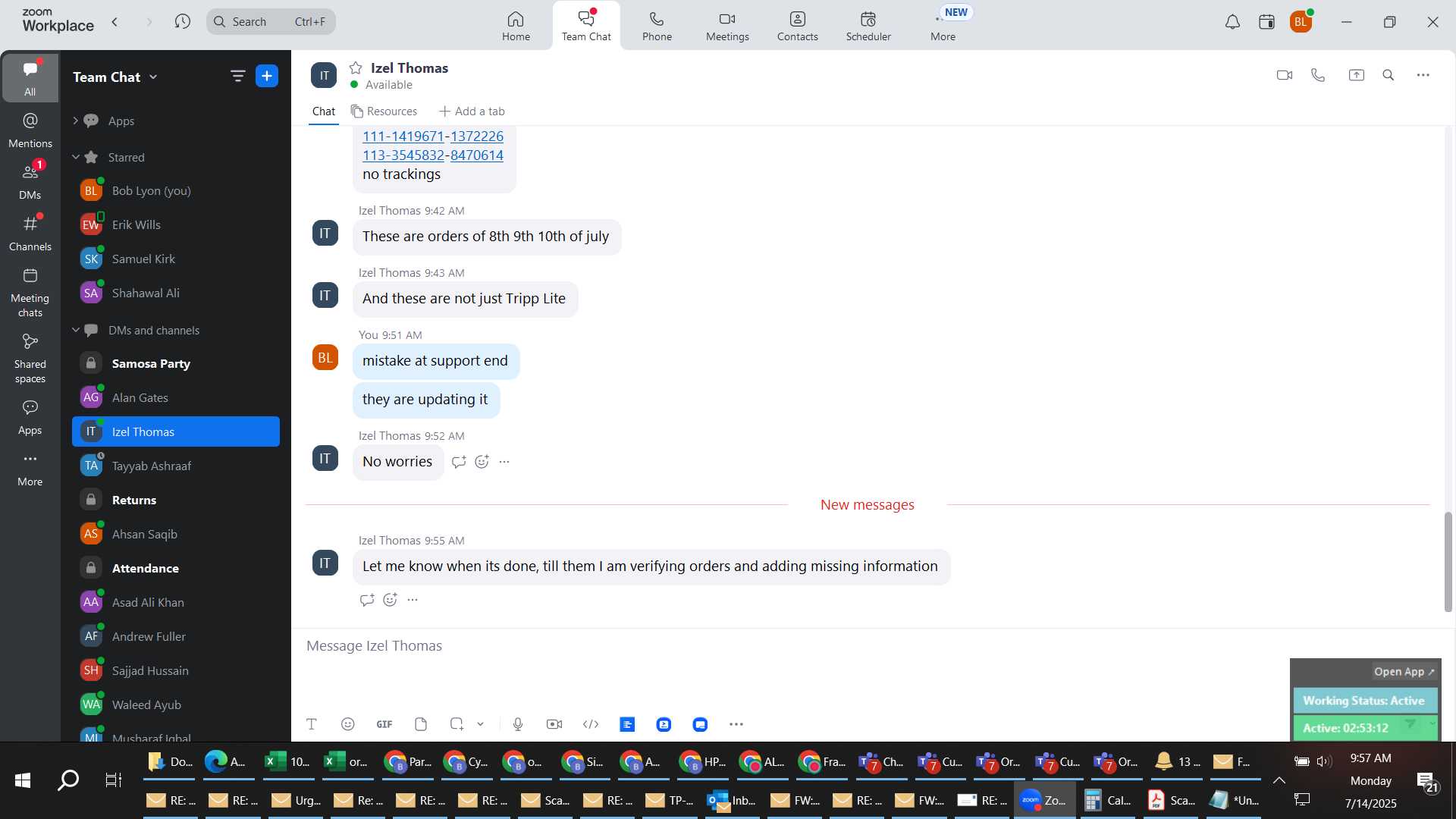Expand the Apps section
This screenshot has height=819, width=1456.
(x=75, y=121)
